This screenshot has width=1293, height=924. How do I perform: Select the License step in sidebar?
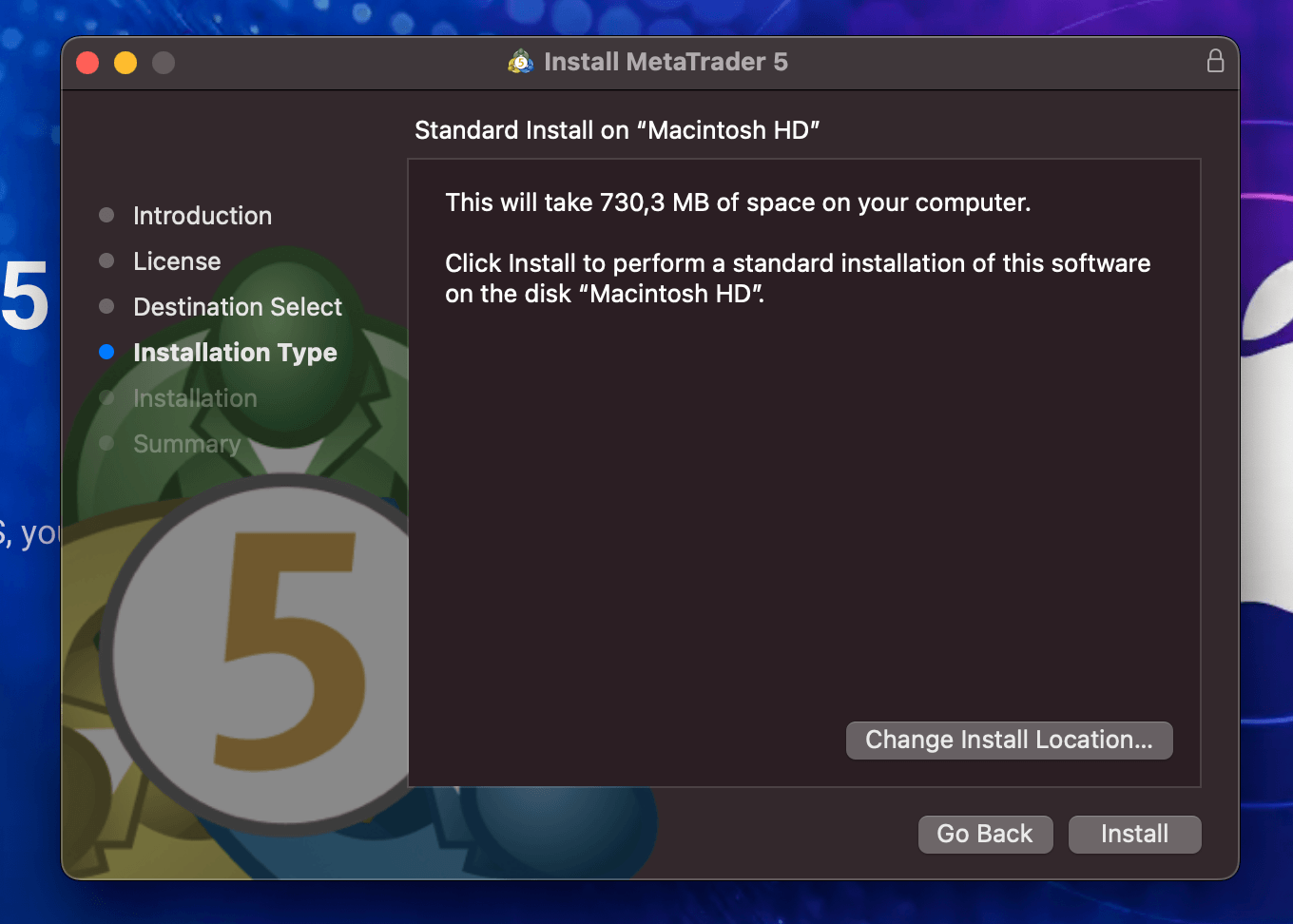pos(177,261)
